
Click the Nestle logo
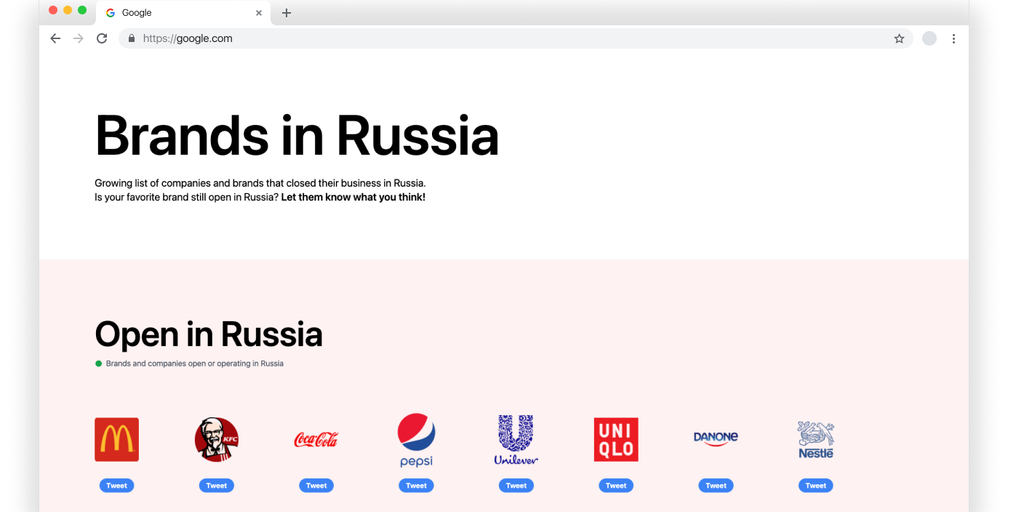[x=816, y=440]
